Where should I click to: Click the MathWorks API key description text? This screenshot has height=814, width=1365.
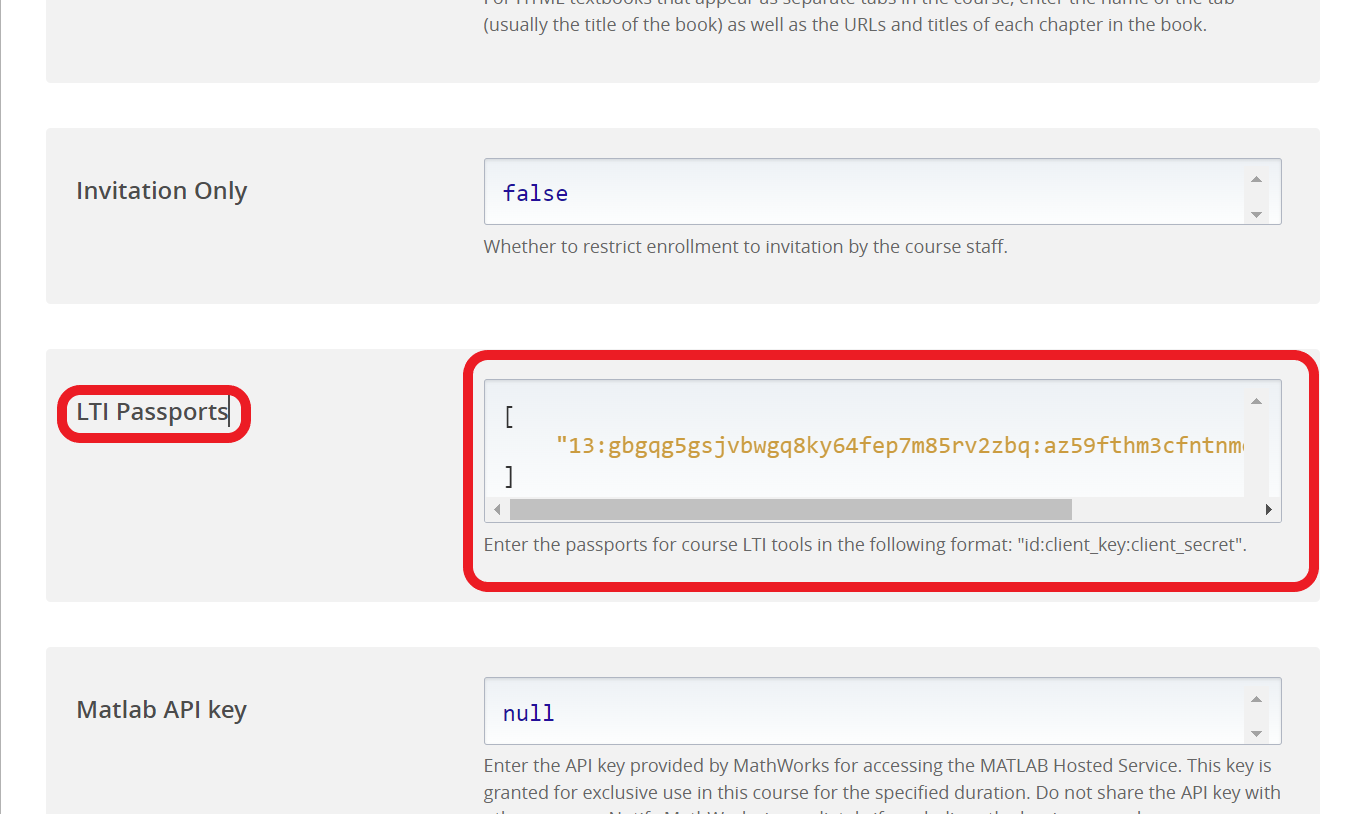[x=877, y=779]
